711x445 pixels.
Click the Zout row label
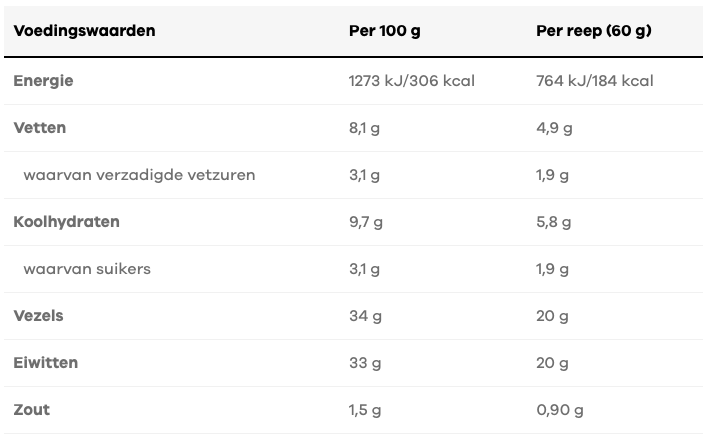tap(31, 410)
